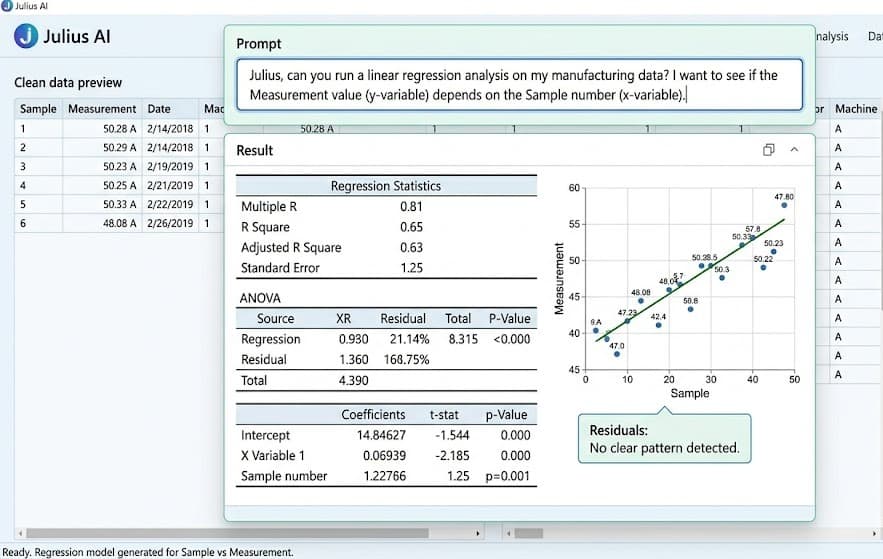883x559 pixels.
Task: Click the date 2/19/2019 cell
Action: click(170, 167)
